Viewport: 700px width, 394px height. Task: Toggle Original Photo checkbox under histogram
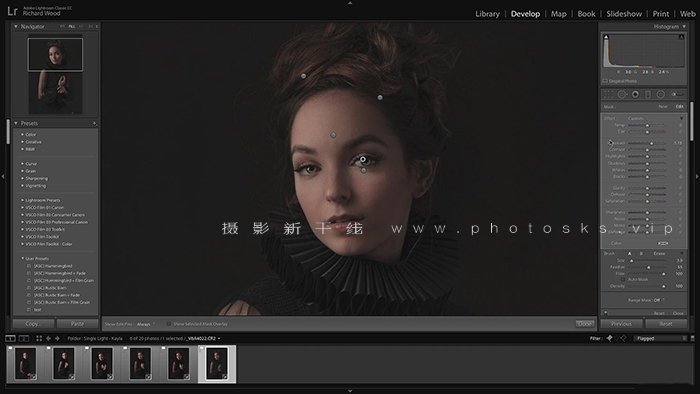(605, 81)
